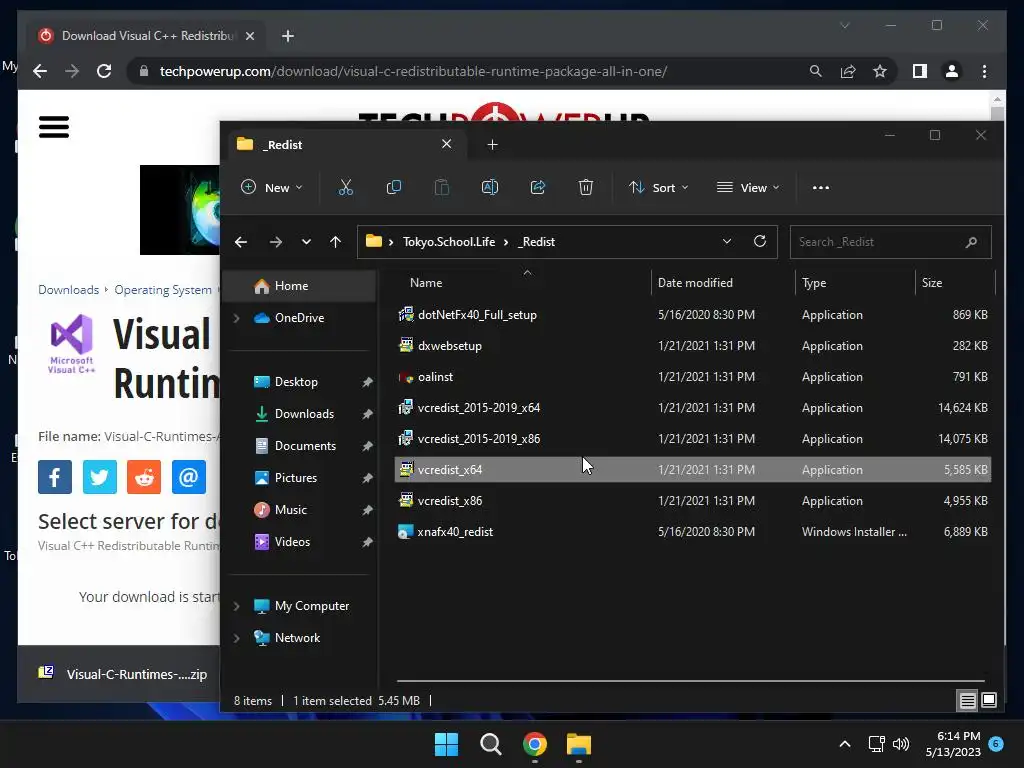Expand OneDrive in navigation pane
This screenshot has width=1024, height=768.
236,318
